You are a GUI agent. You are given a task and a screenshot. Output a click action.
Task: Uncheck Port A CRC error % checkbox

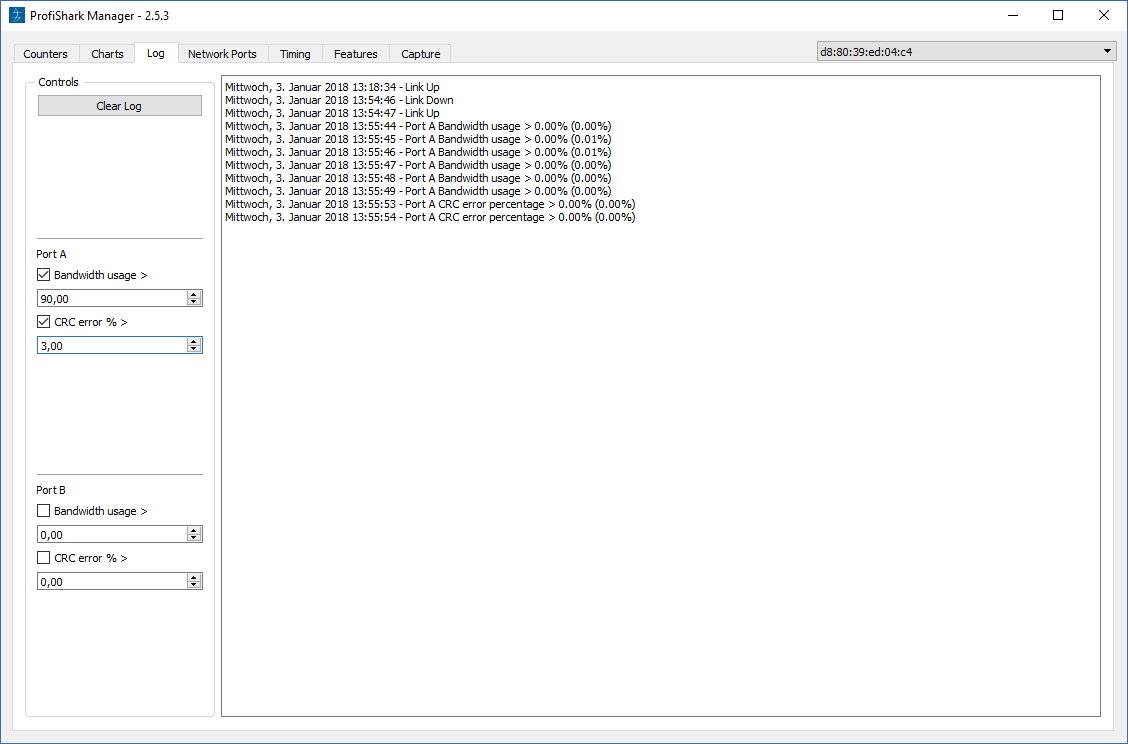pyautogui.click(x=44, y=322)
